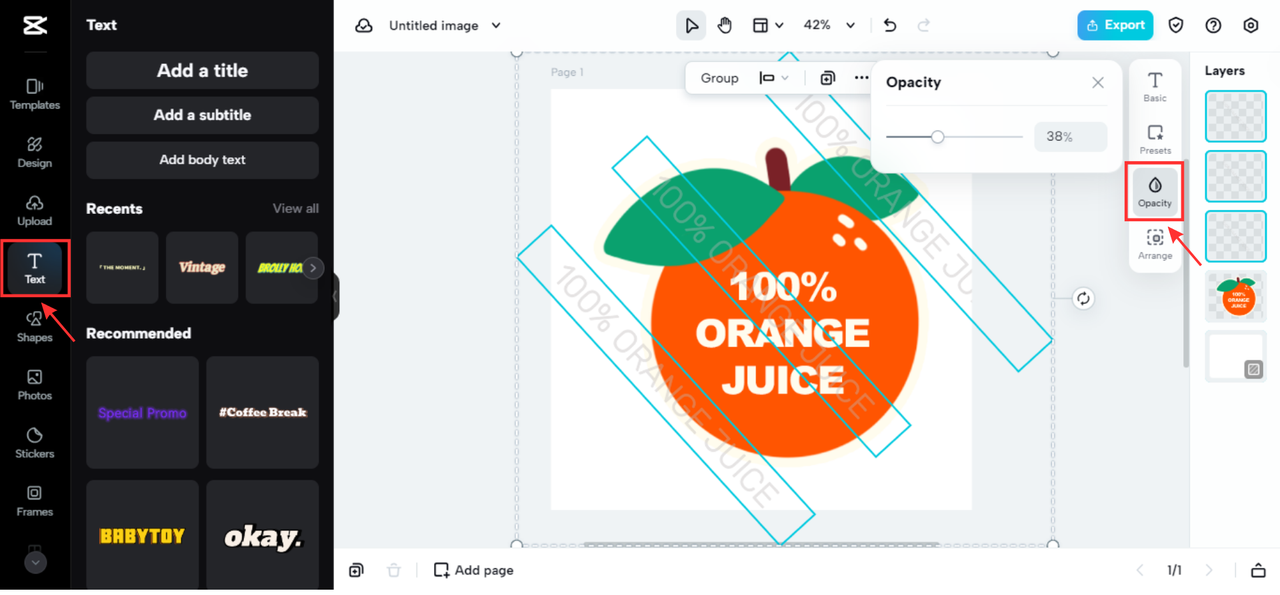Open the settings hexagon icon
The image size is (1280, 595).
[x=1251, y=26]
